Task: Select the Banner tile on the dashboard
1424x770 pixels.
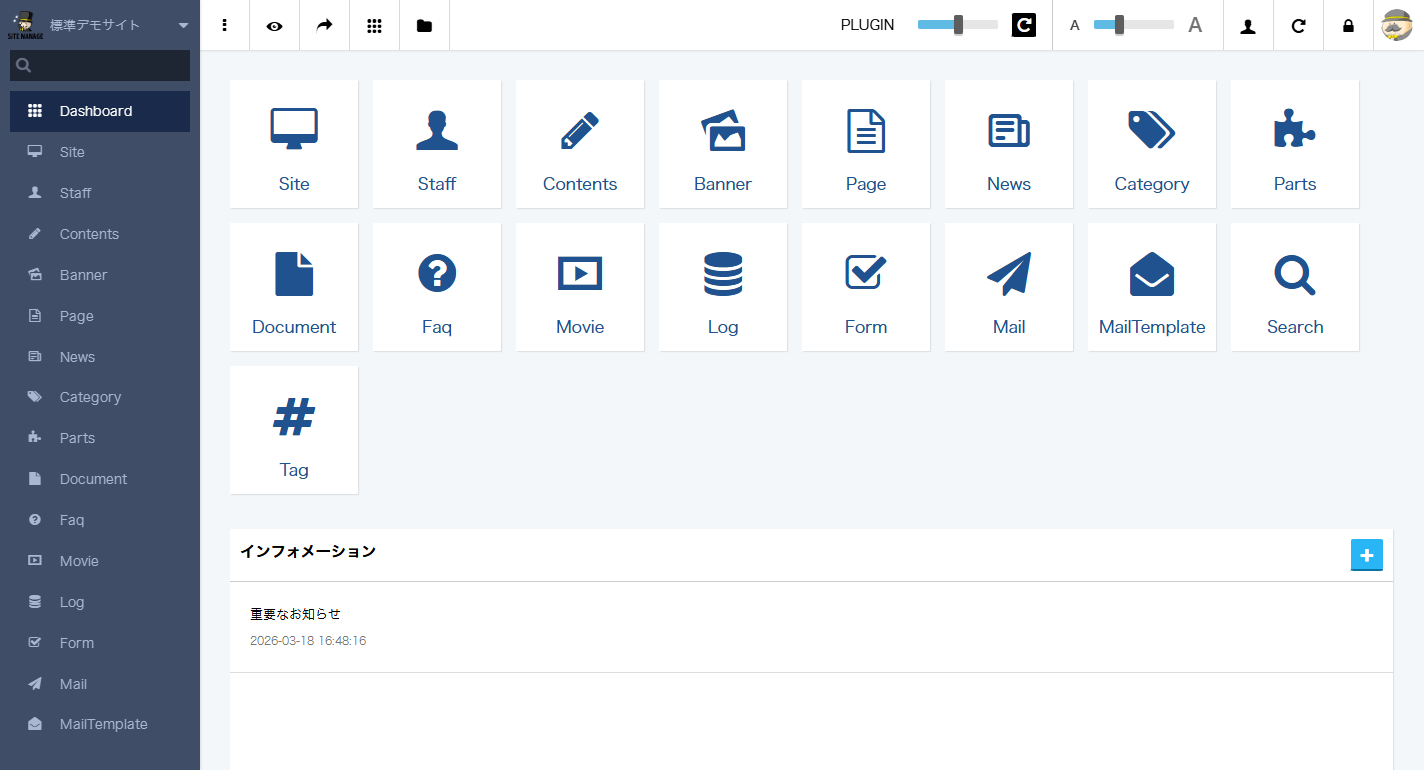Action: 722,143
